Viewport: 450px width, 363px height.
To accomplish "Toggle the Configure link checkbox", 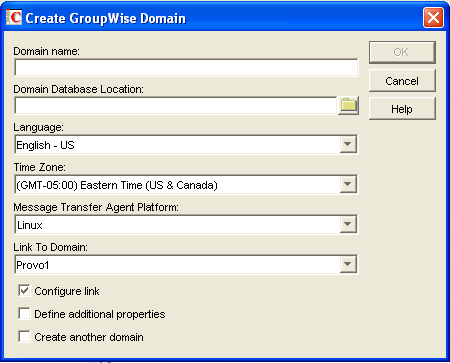I will coord(24,291).
